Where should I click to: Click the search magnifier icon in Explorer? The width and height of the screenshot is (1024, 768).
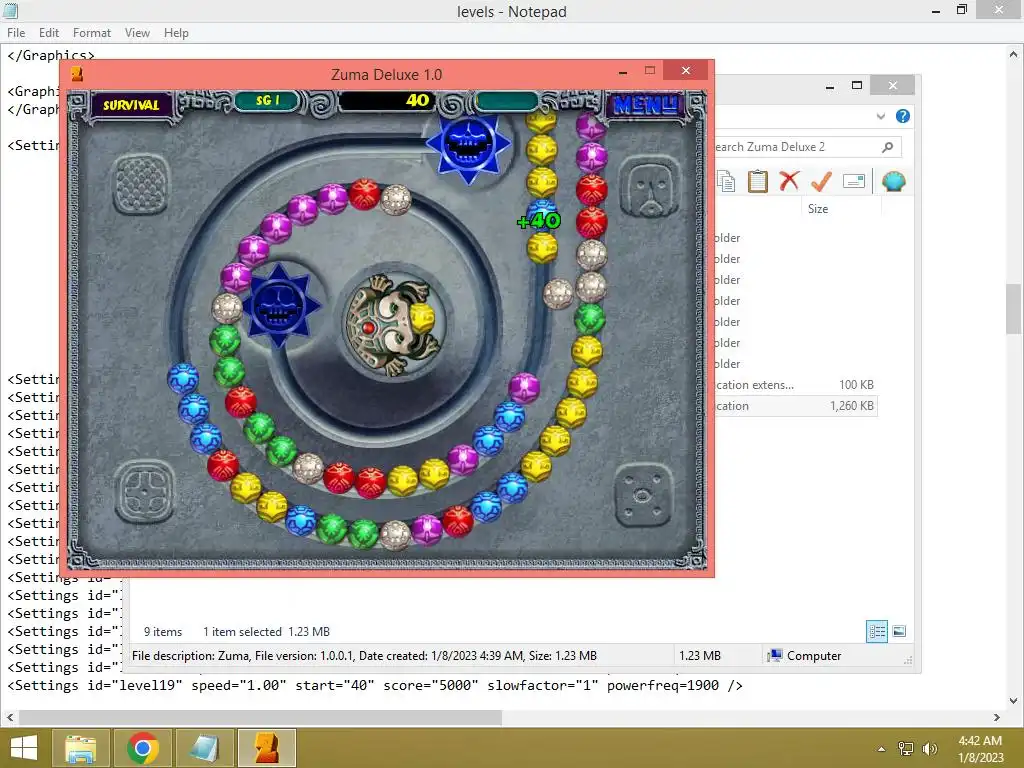tap(887, 147)
